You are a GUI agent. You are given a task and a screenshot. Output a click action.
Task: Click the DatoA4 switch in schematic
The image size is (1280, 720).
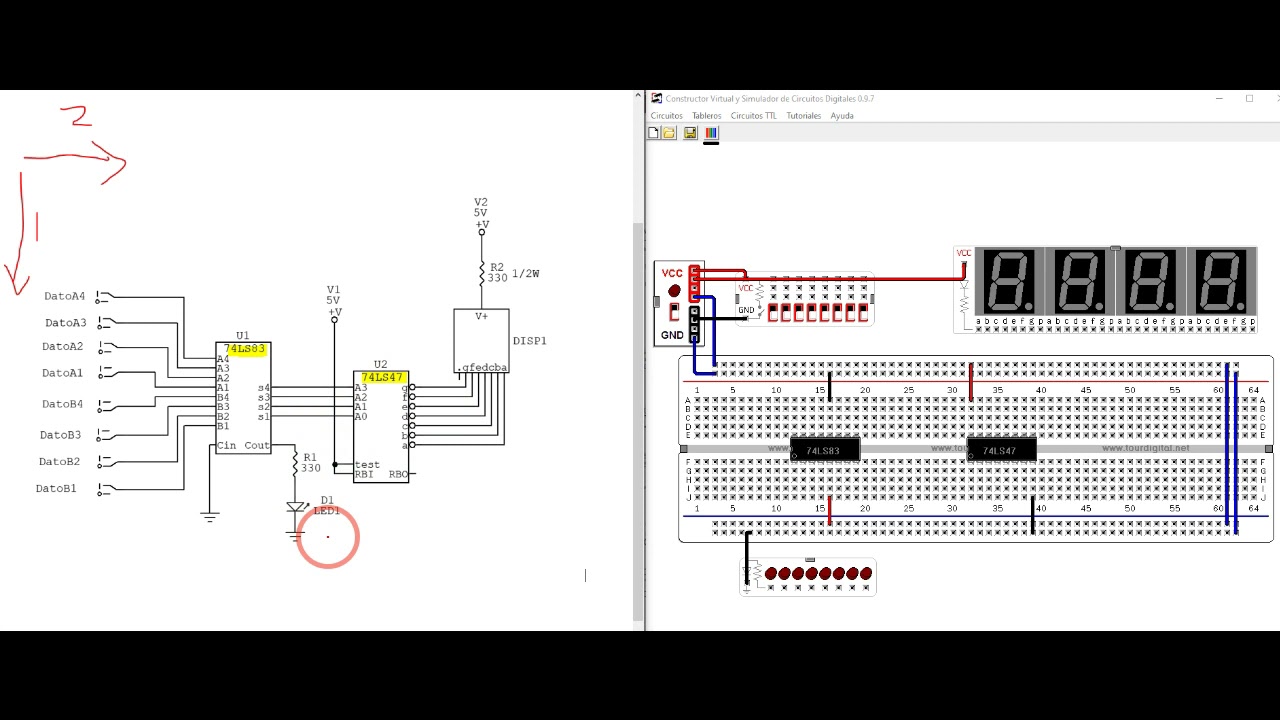(105, 297)
